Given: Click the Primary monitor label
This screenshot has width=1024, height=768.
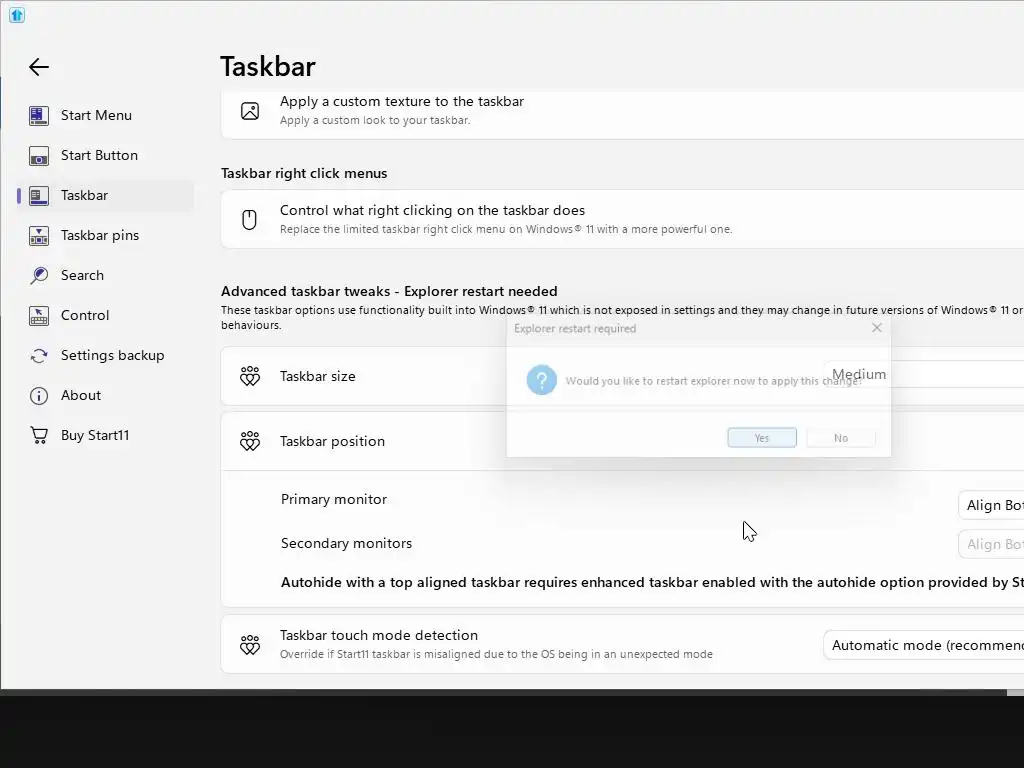Looking at the screenshot, I should click(x=334, y=500).
